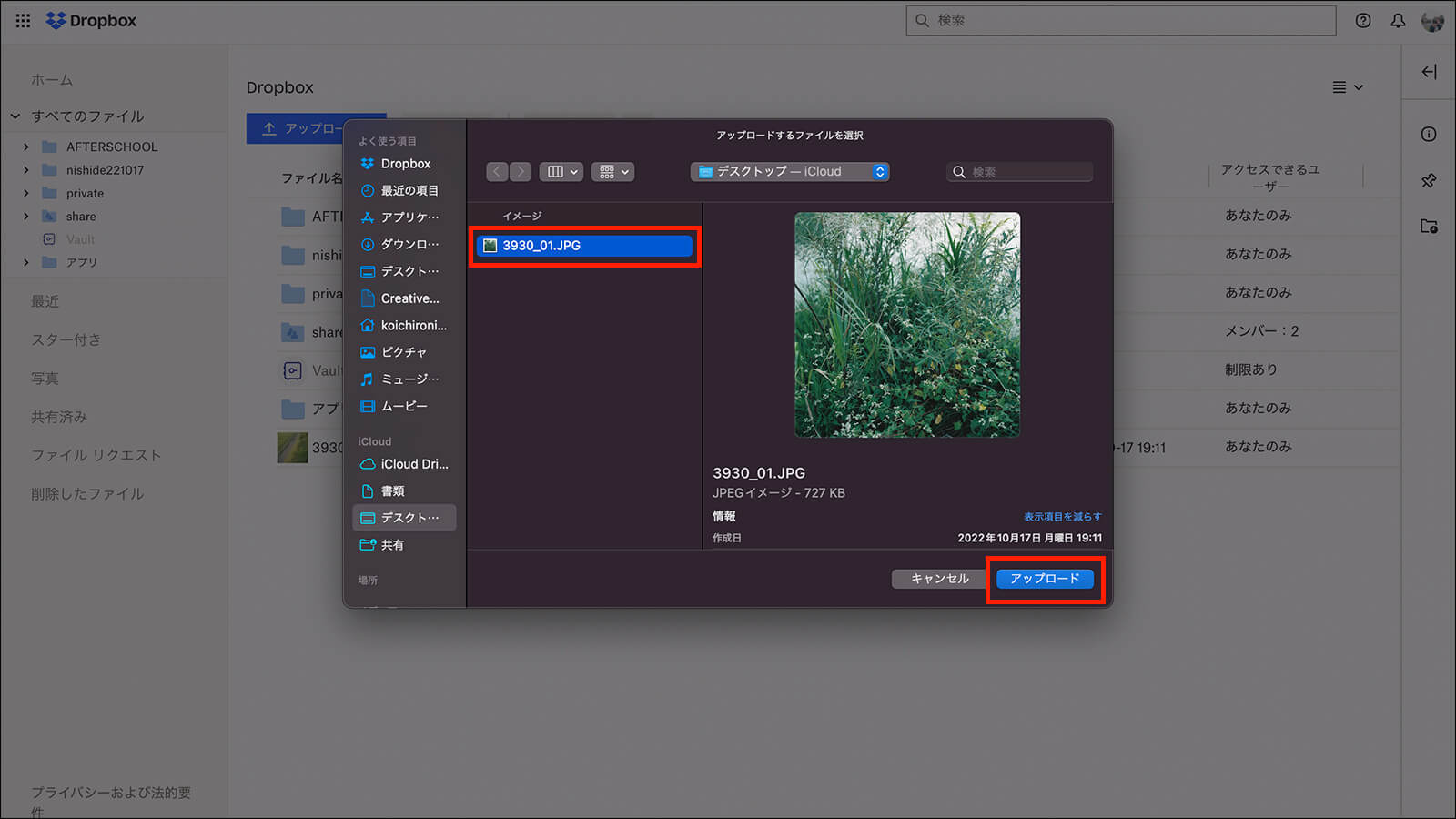Click メンバー：2 access cell
1456x819 pixels.
click(1261, 331)
